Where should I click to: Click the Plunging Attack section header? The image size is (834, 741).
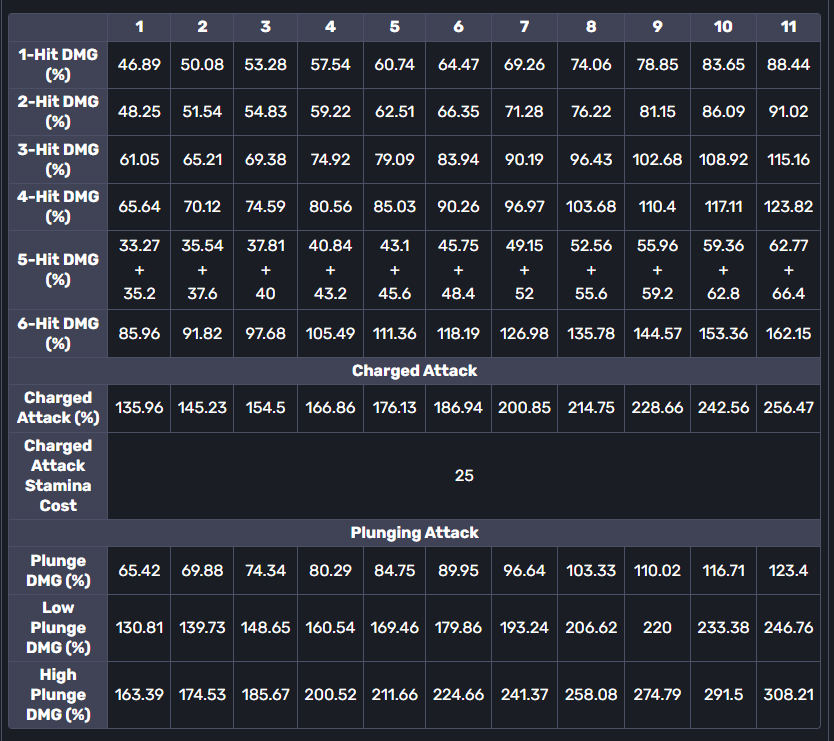coord(414,532)
